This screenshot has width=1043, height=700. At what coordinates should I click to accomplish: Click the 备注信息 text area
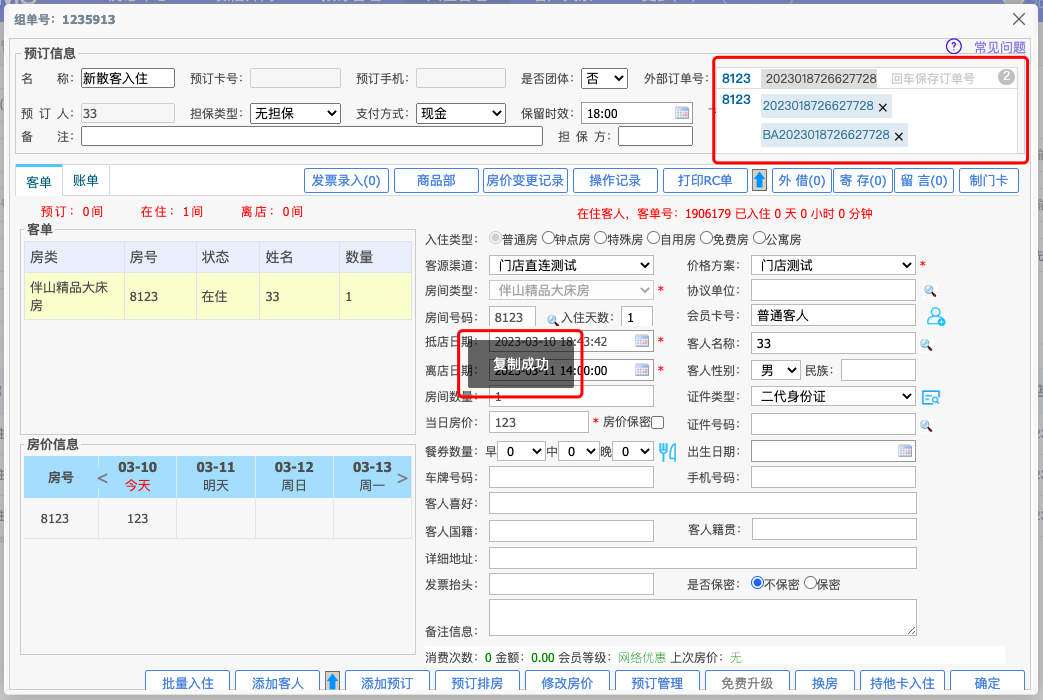click(x=702, y=617)
